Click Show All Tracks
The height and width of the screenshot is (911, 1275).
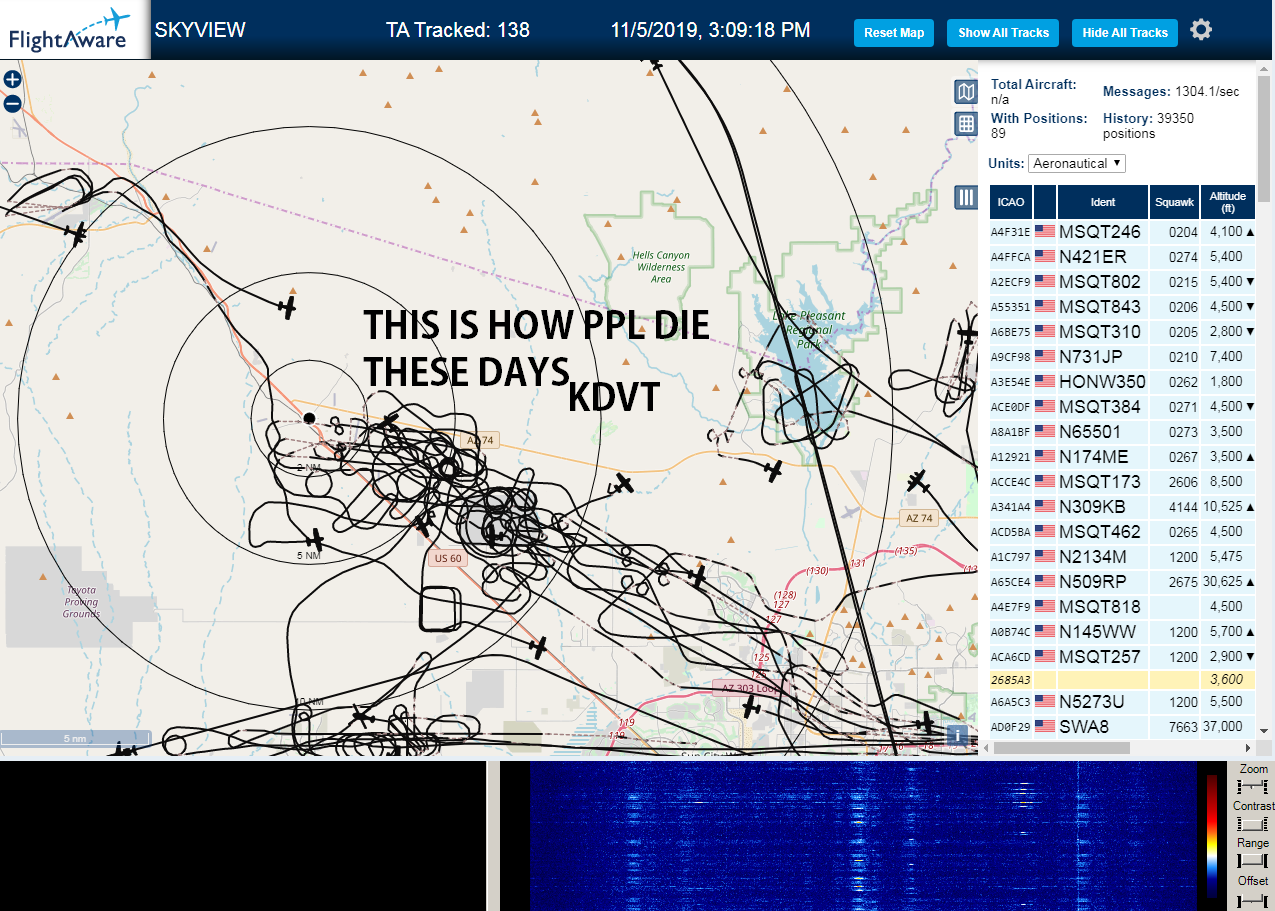(x=1003, y=33)
